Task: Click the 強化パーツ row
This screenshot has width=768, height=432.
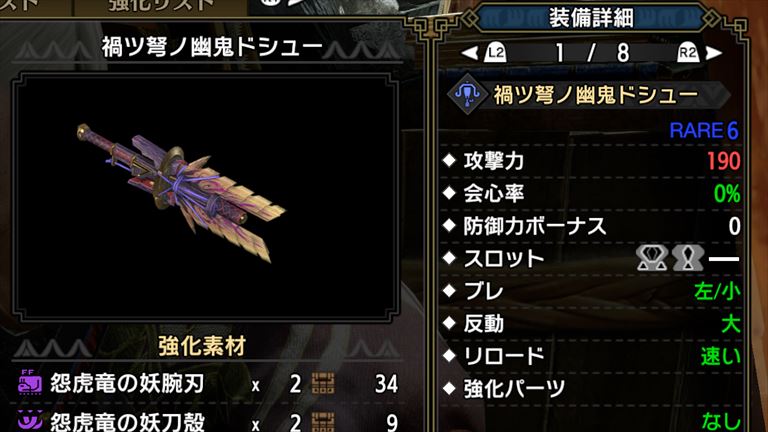Action: tap(591, 389)
